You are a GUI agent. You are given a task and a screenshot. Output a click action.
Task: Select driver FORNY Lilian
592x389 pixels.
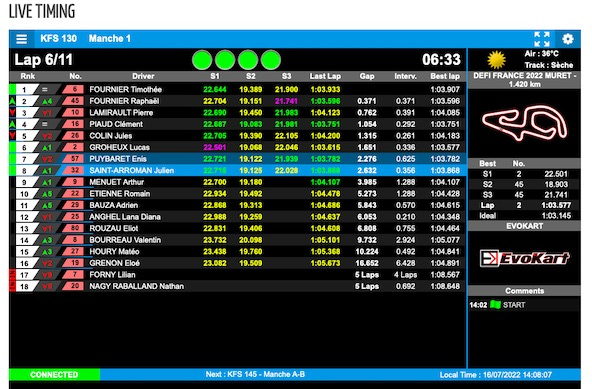pyautogui.click(x=112, y=275)
